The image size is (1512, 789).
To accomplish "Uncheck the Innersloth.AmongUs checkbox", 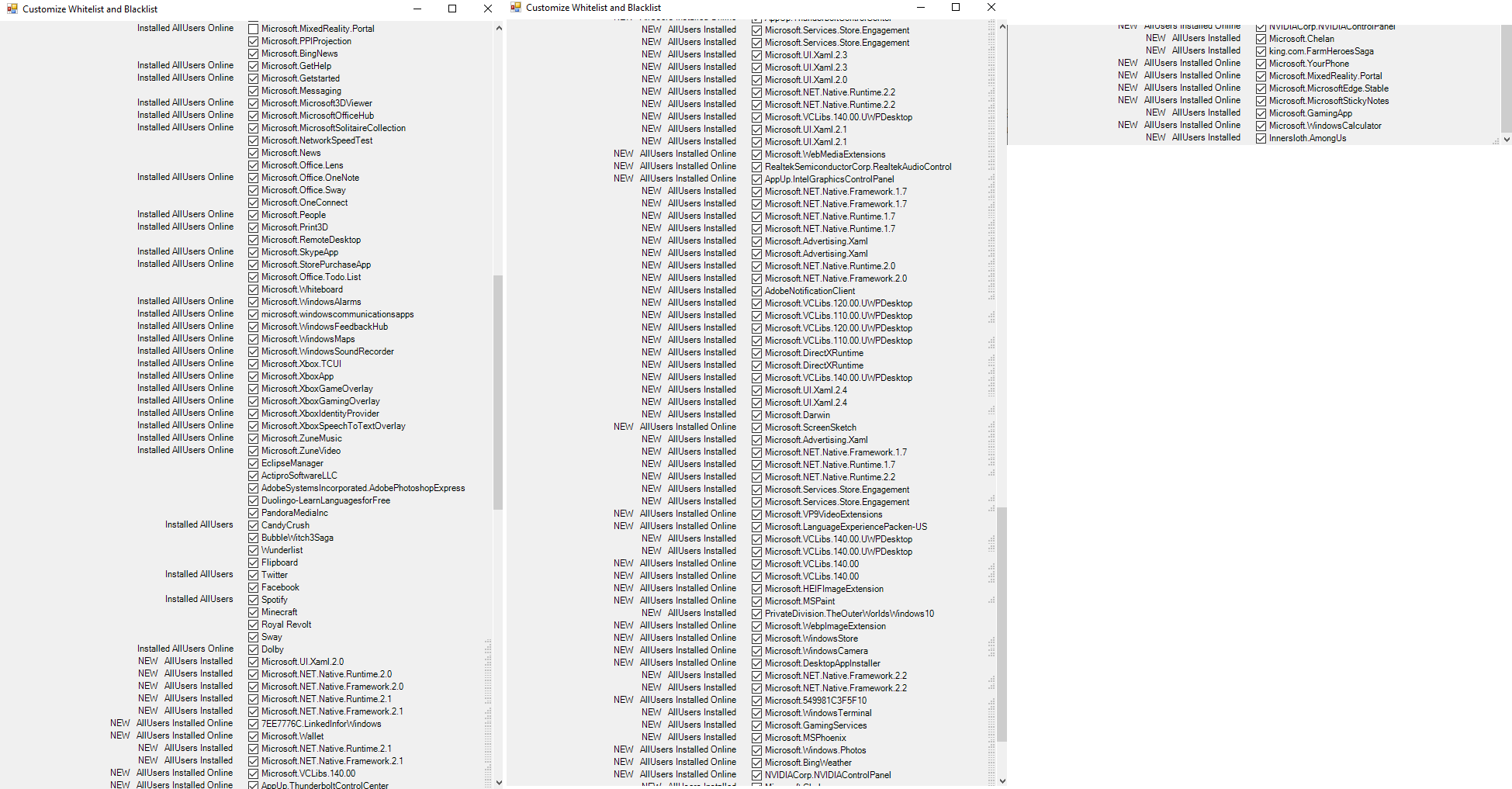I will (1261, 138).
